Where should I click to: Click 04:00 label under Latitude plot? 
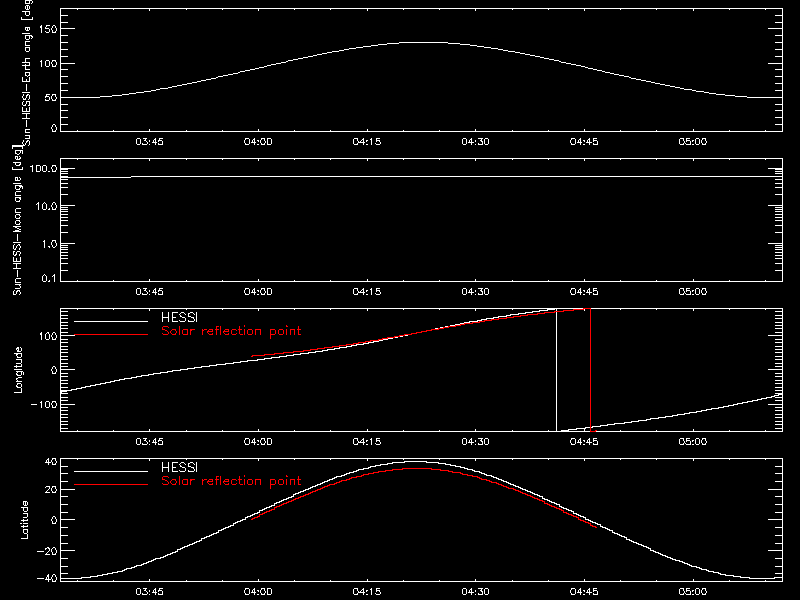(x=258, y=591)
